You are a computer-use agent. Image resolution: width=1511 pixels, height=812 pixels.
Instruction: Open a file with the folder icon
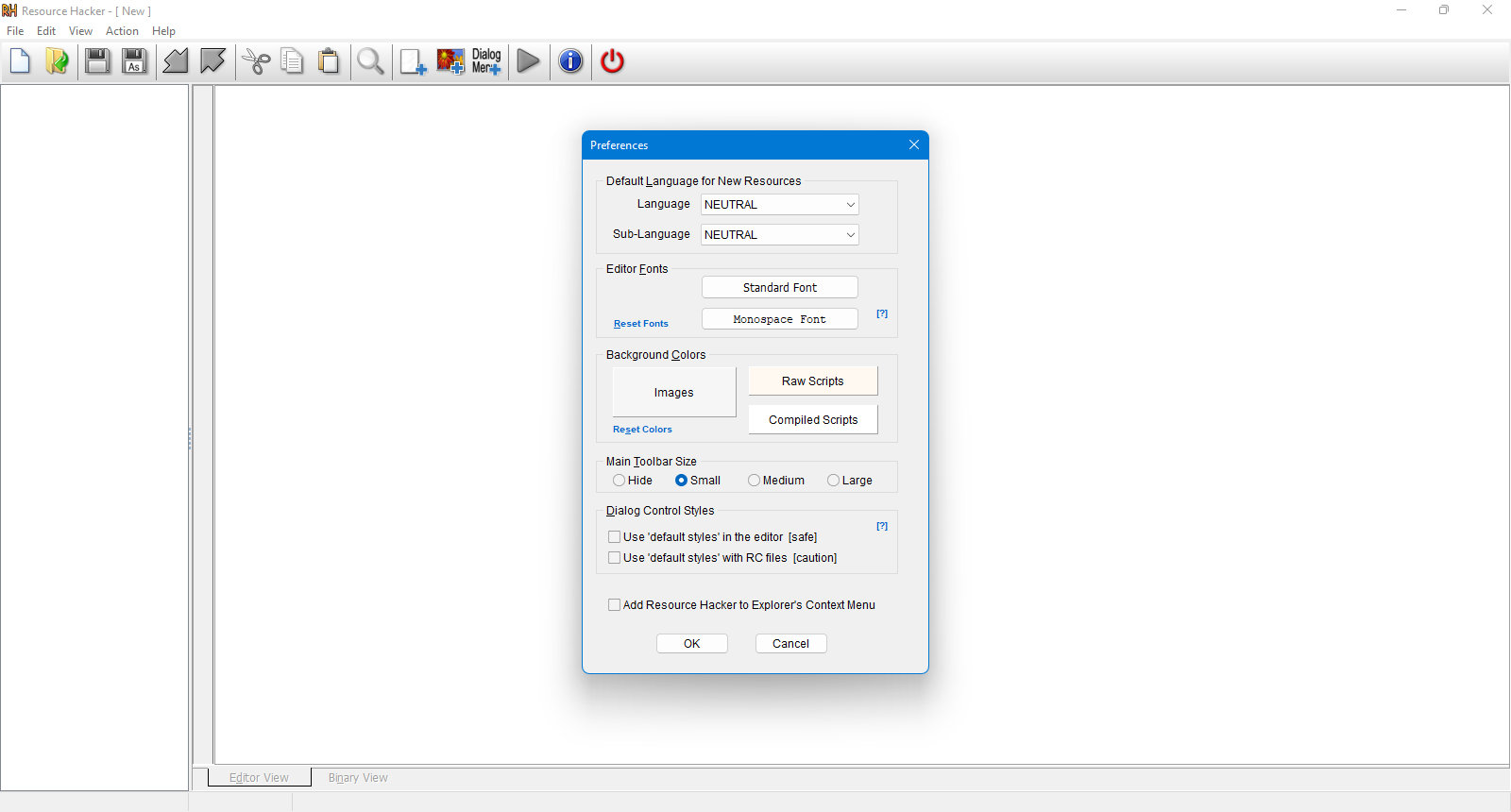pyautogui.click(x=57, y=62)
